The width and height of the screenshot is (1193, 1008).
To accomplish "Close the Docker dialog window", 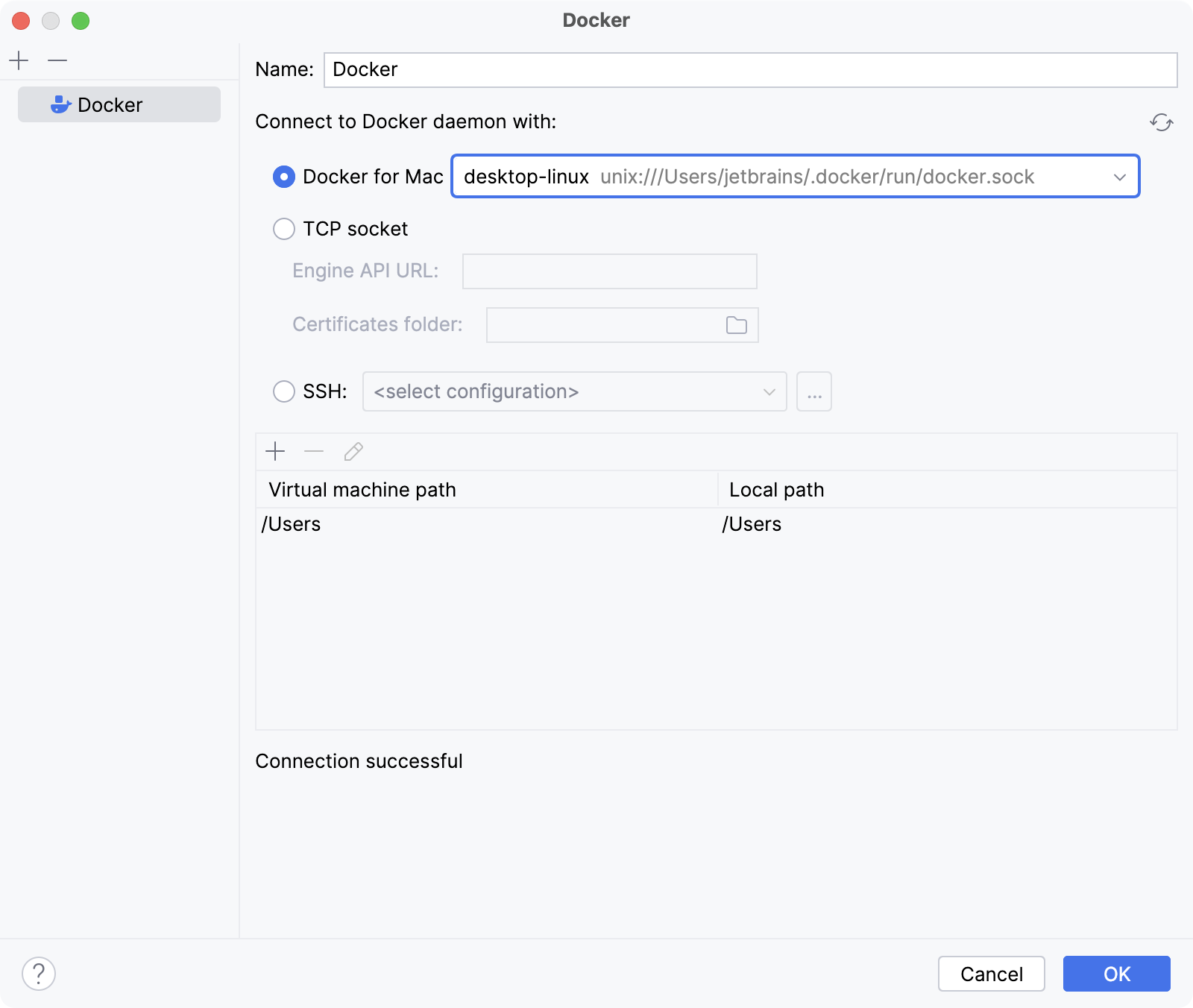I will point(21,21).
